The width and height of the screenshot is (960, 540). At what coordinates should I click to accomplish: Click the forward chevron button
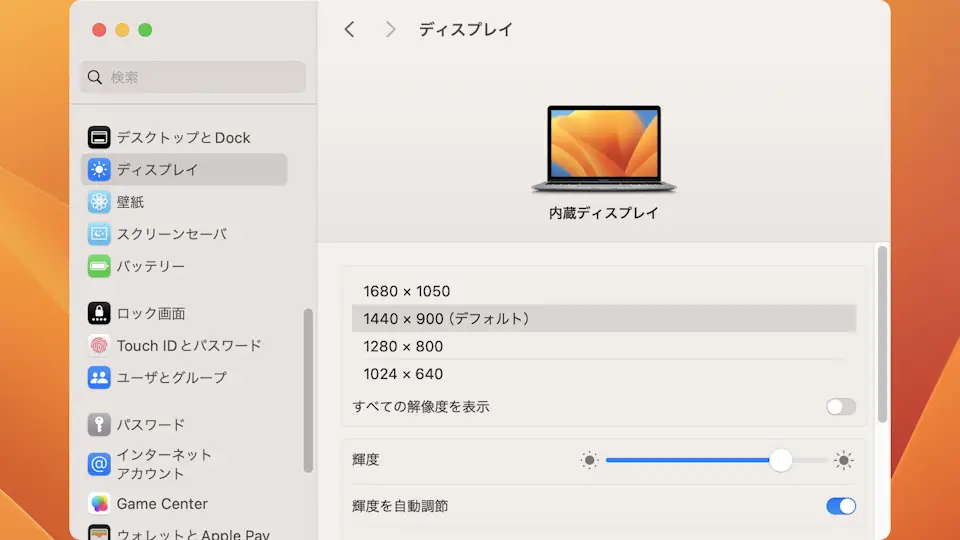[390, 30]
